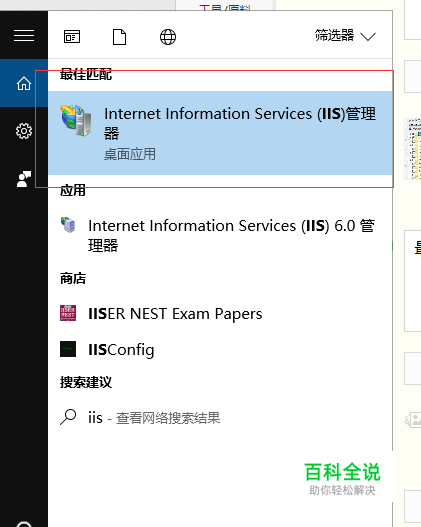Launch Internet Information Services (IIS)管理器 best match

tap(220, 133)
